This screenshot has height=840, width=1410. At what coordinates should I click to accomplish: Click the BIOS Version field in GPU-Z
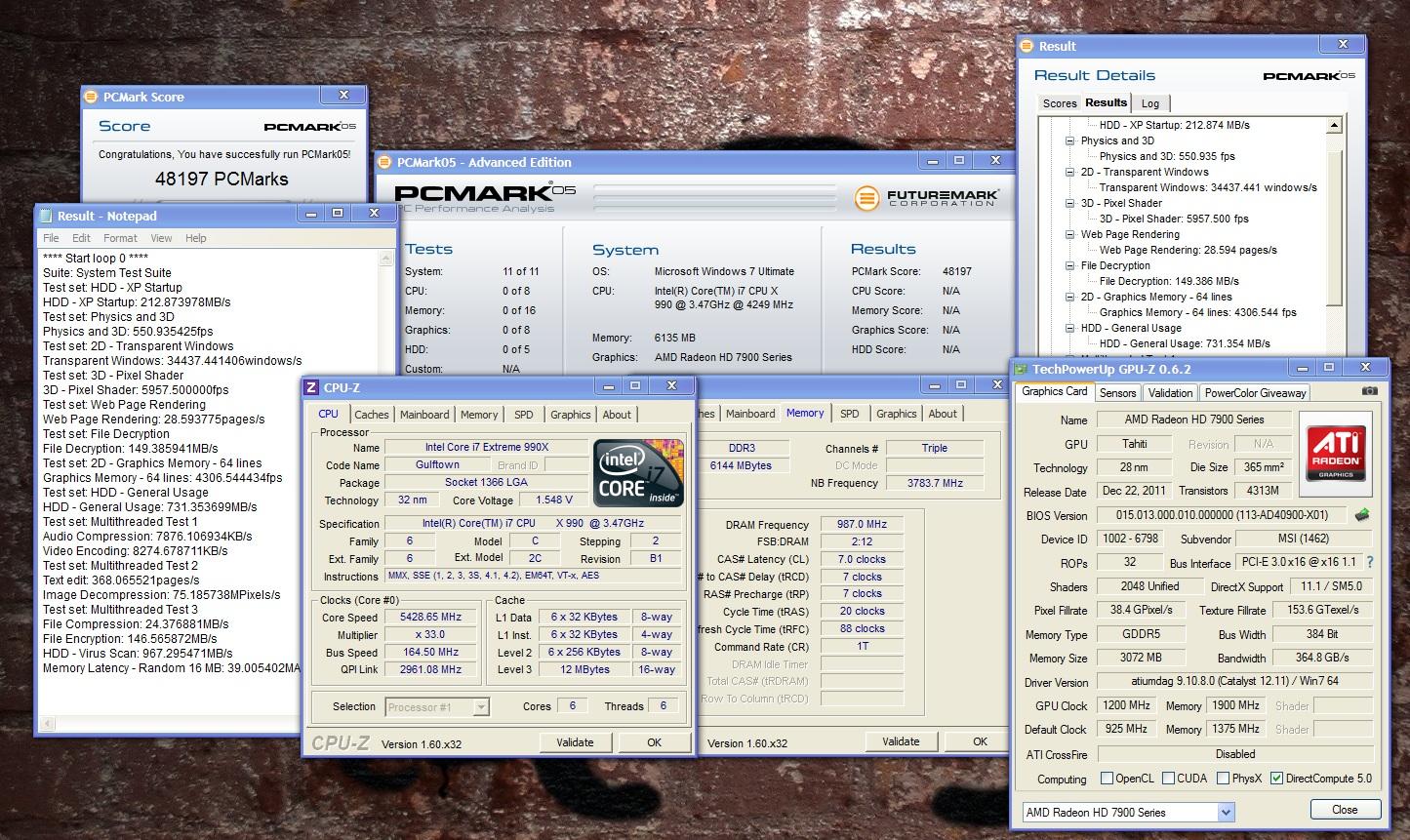1223,515
